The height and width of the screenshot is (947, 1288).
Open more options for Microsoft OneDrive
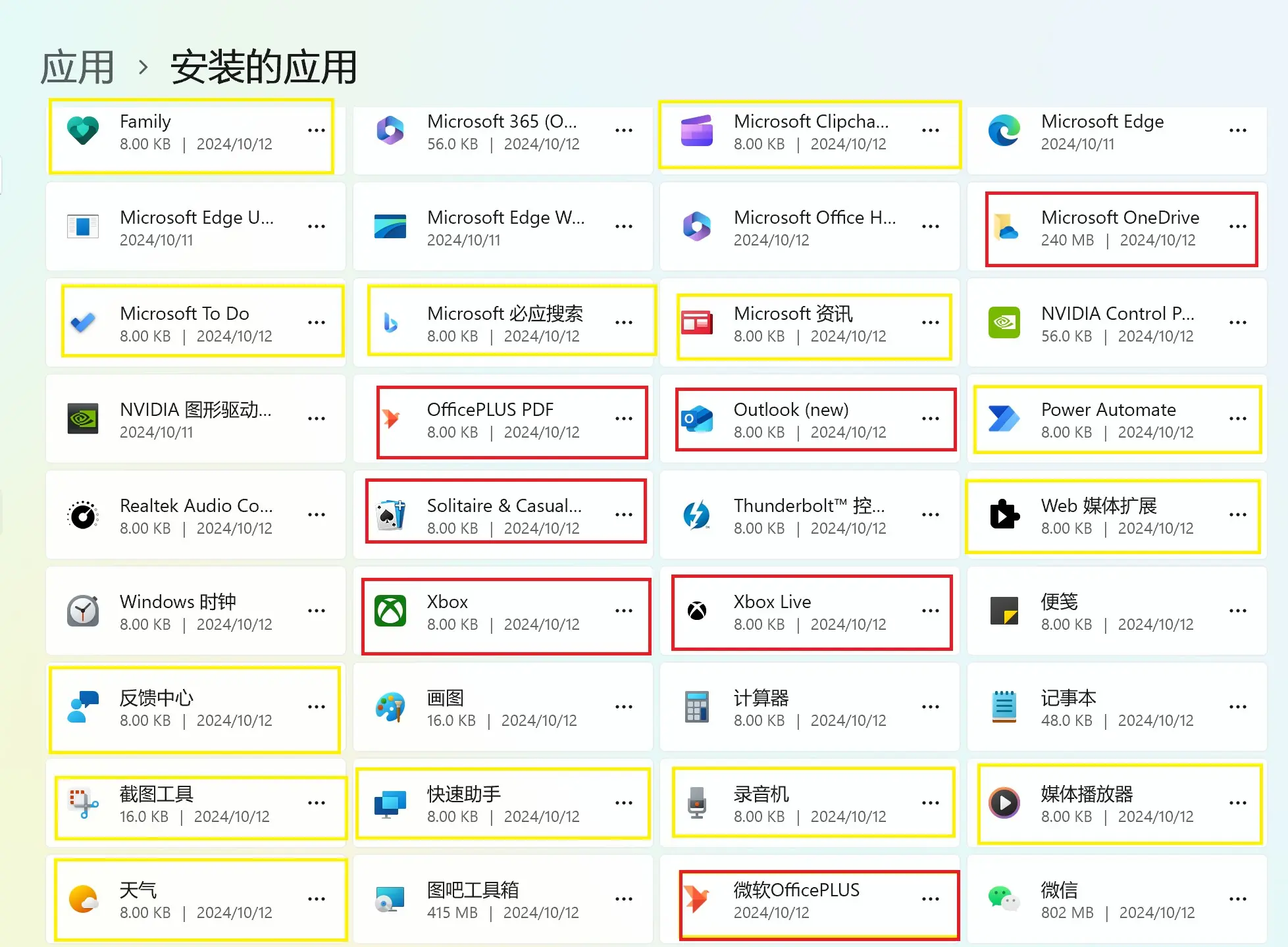click(x=1238, y=226)
